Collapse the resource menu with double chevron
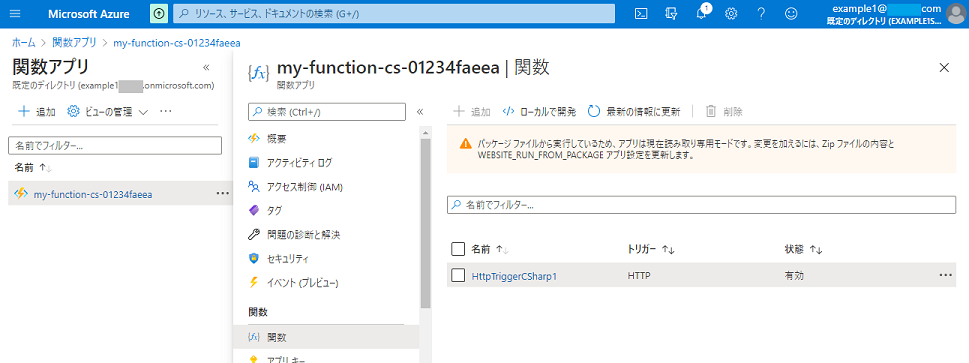This screenshot has height=363, width=969. [420, 112]
